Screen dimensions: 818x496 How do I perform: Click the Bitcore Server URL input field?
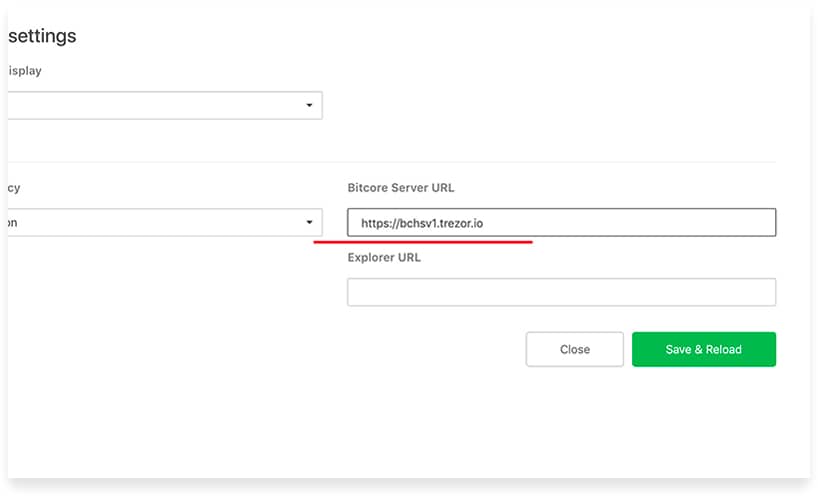(561, 222)
